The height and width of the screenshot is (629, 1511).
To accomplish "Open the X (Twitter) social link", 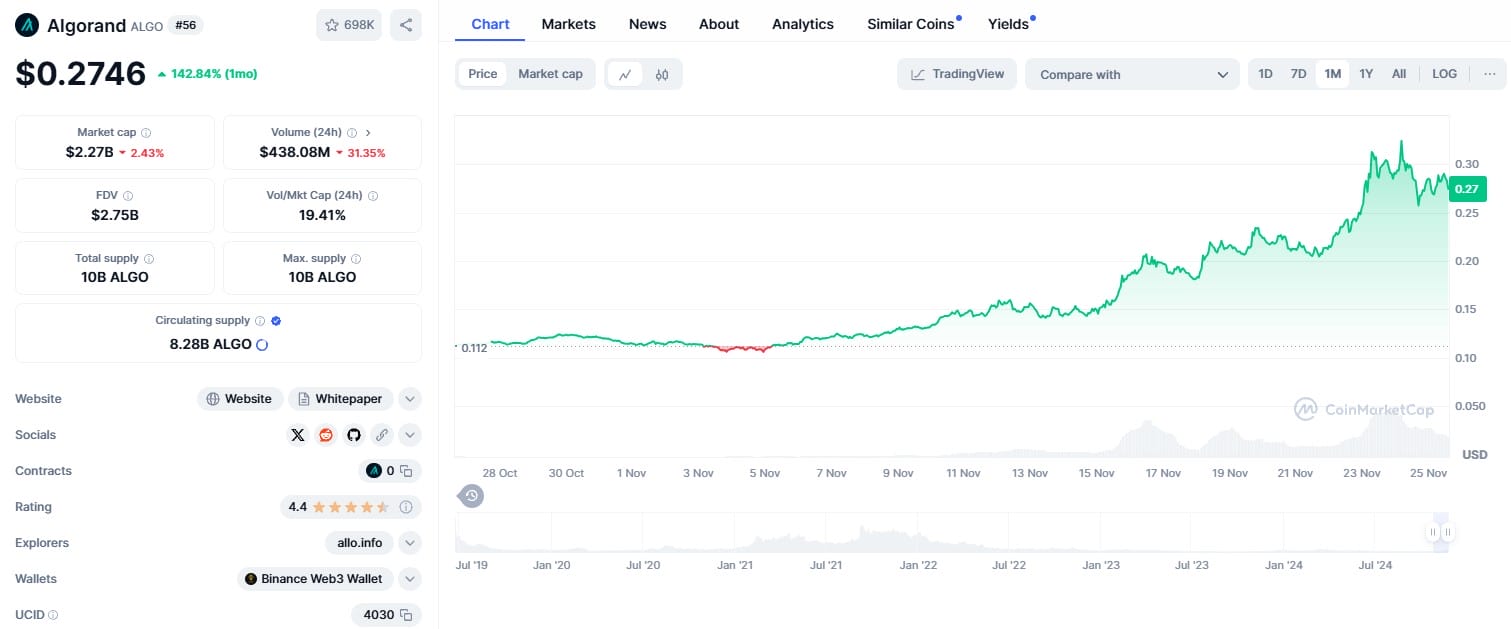I will [297, 435].
